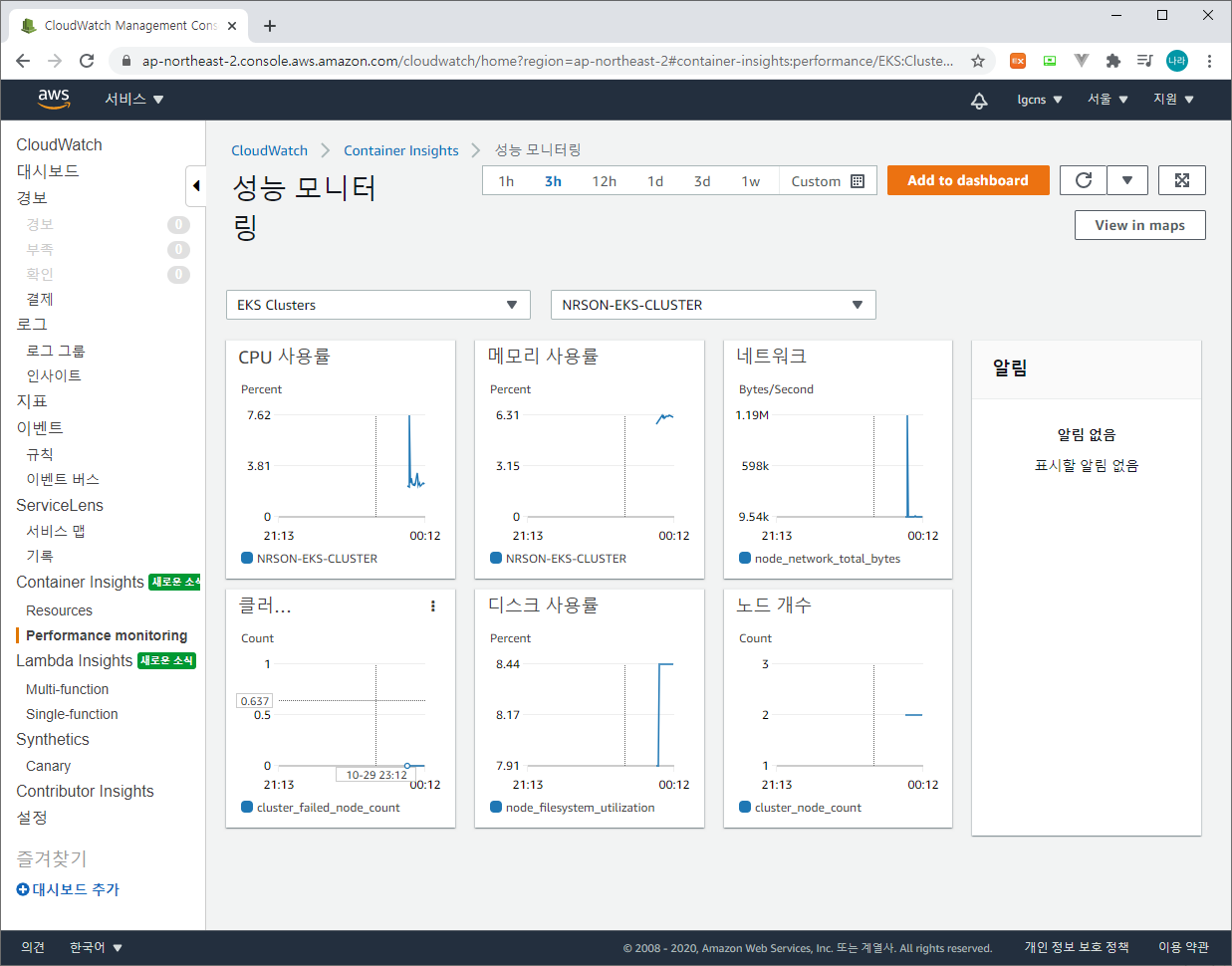Collapse the left navigation panel arrow
Viewport: 1232px width, 966px height.
[196, 185]
